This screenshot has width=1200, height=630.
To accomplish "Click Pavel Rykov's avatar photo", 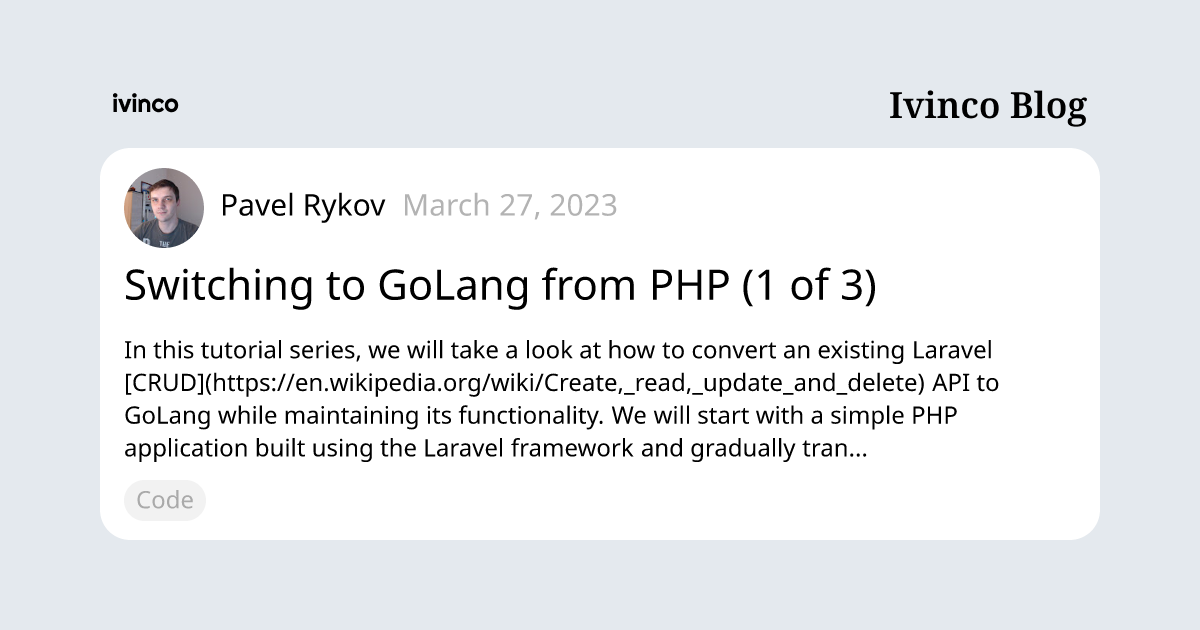I will 164,208.
